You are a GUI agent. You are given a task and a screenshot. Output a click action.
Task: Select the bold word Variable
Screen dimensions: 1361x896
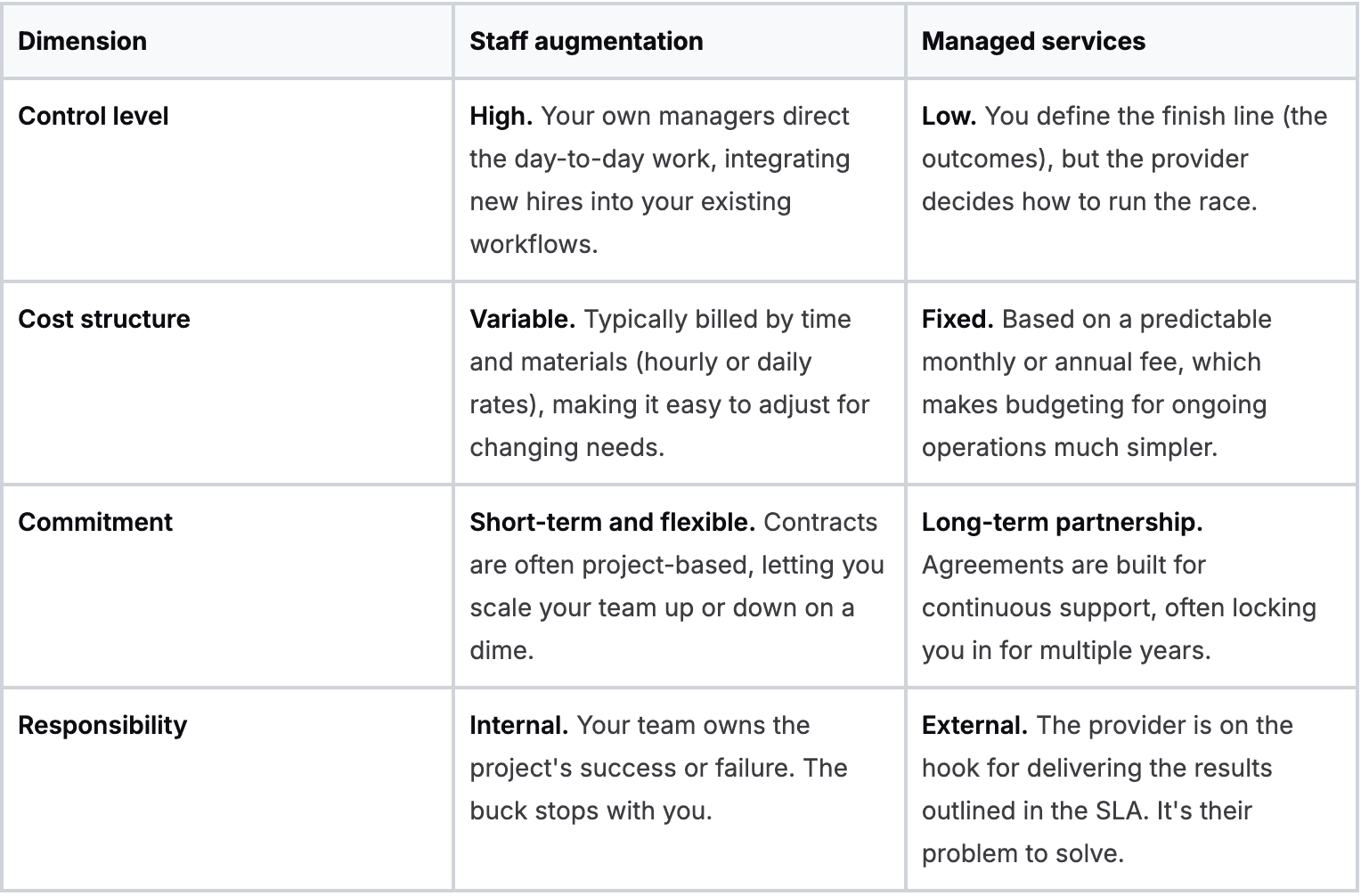point(522,320)
